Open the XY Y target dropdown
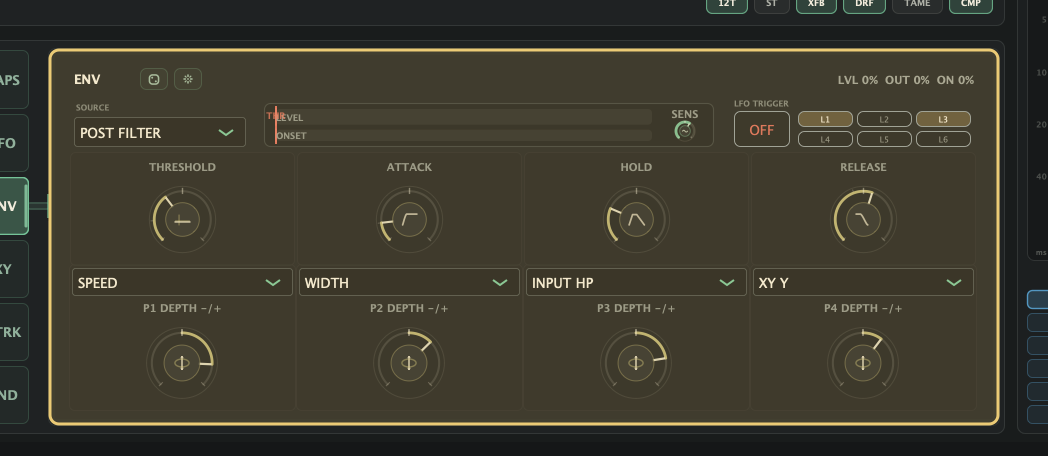The image size is (1048, 456). tap(864, 282)
